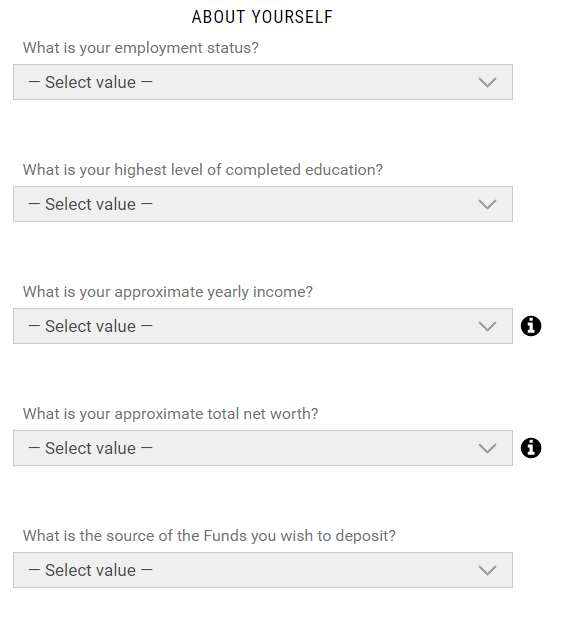Click the 'source of the Funds' question label
Image resolution: width=569 pixels, height=623 pixels.
coord(209,536)
